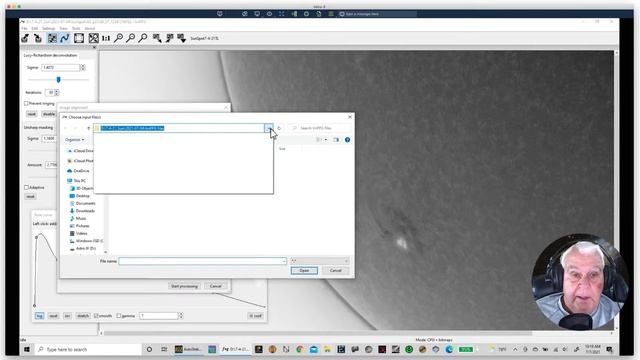Screen dimensions: 640x360
Task: Click the select whole image icon
Action: point(79,38)
